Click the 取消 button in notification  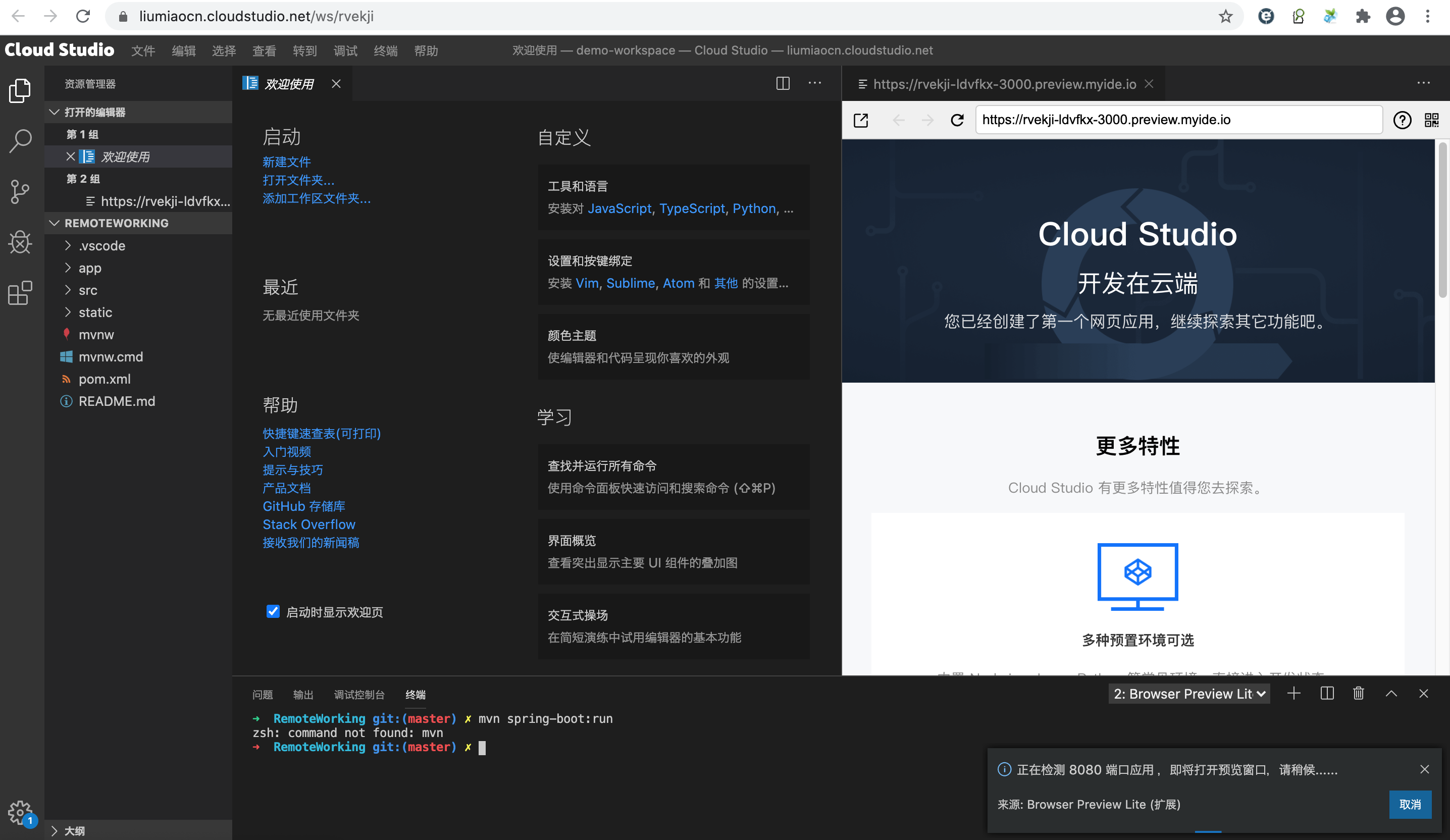(x=1410, y=804)
